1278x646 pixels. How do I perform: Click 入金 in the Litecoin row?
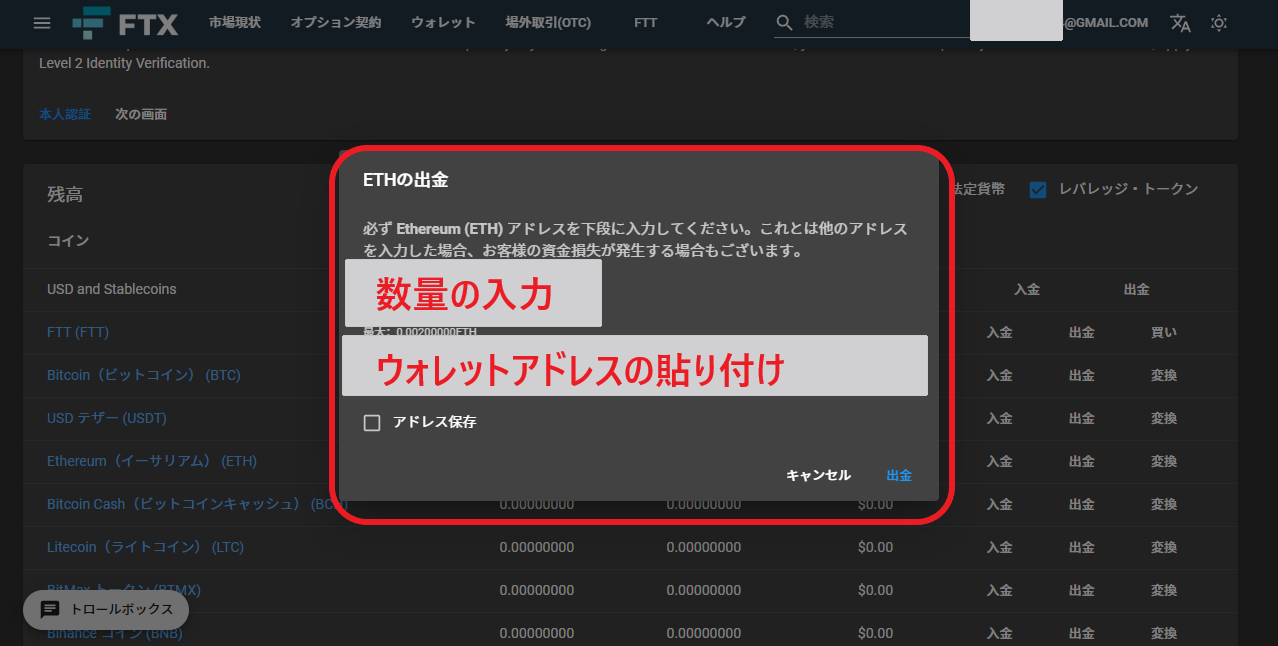tap(999, 547)
